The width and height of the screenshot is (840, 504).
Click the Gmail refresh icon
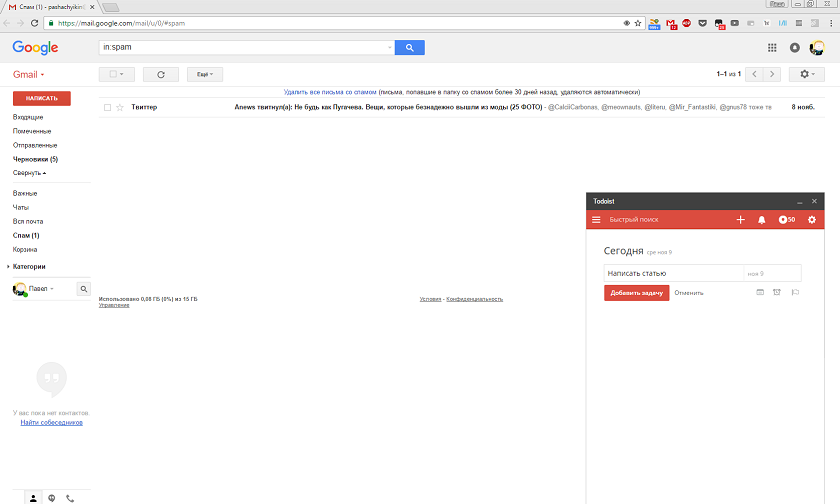coord(161,74)
